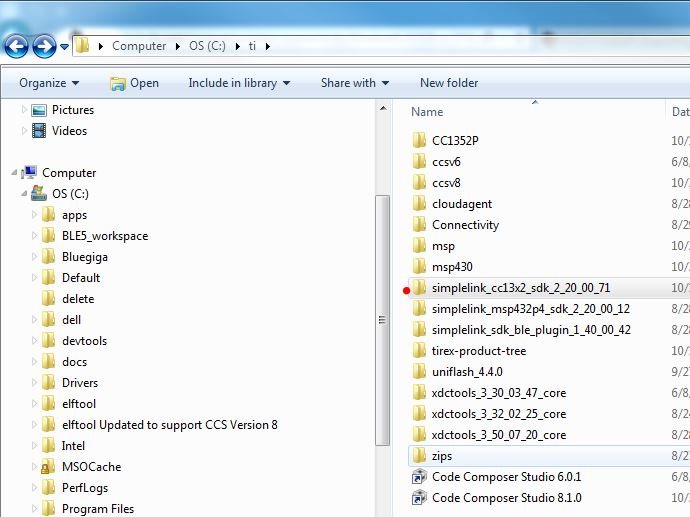Expand the BLE5_workspace tree node
Image resolution: width=690 pixels, height=517 pixels.
point(34,236)
